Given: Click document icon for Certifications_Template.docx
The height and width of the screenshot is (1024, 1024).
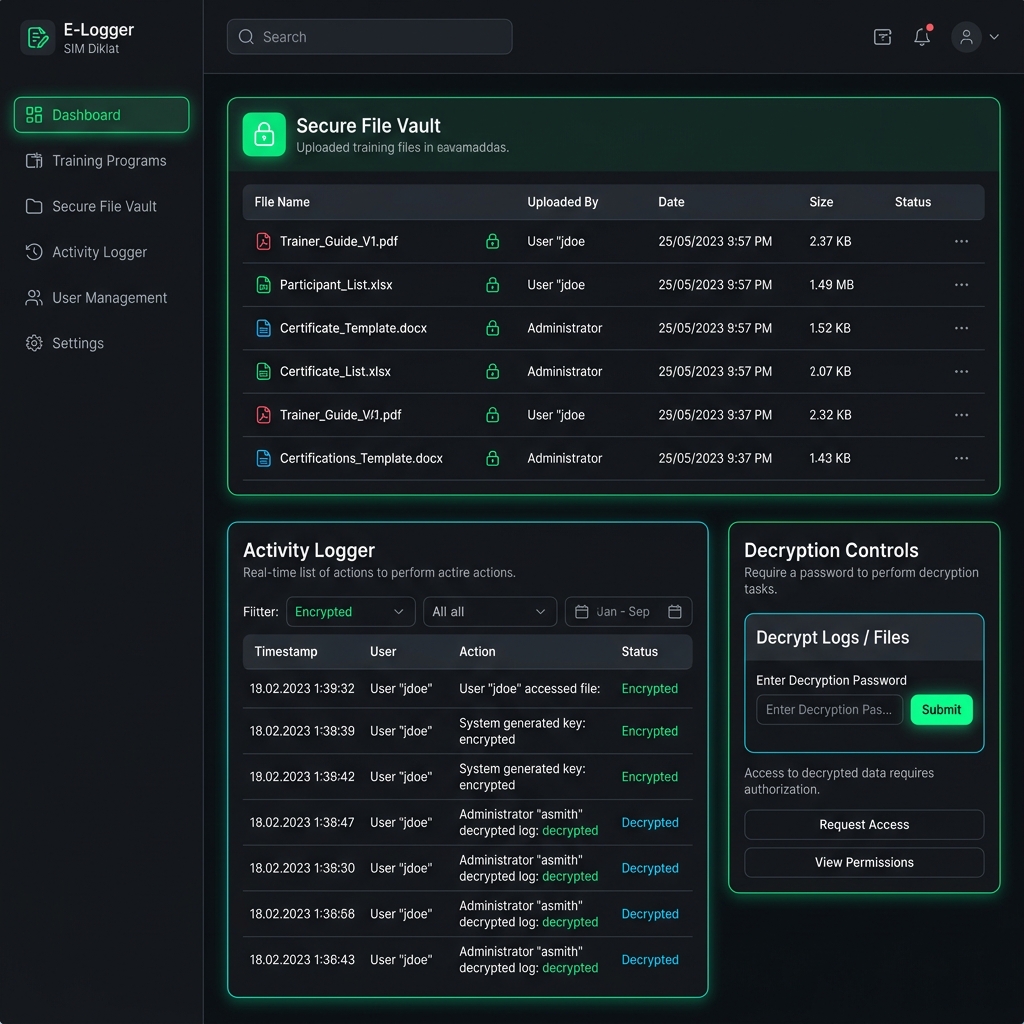Looking at the screenshot, I should [263, 458].
